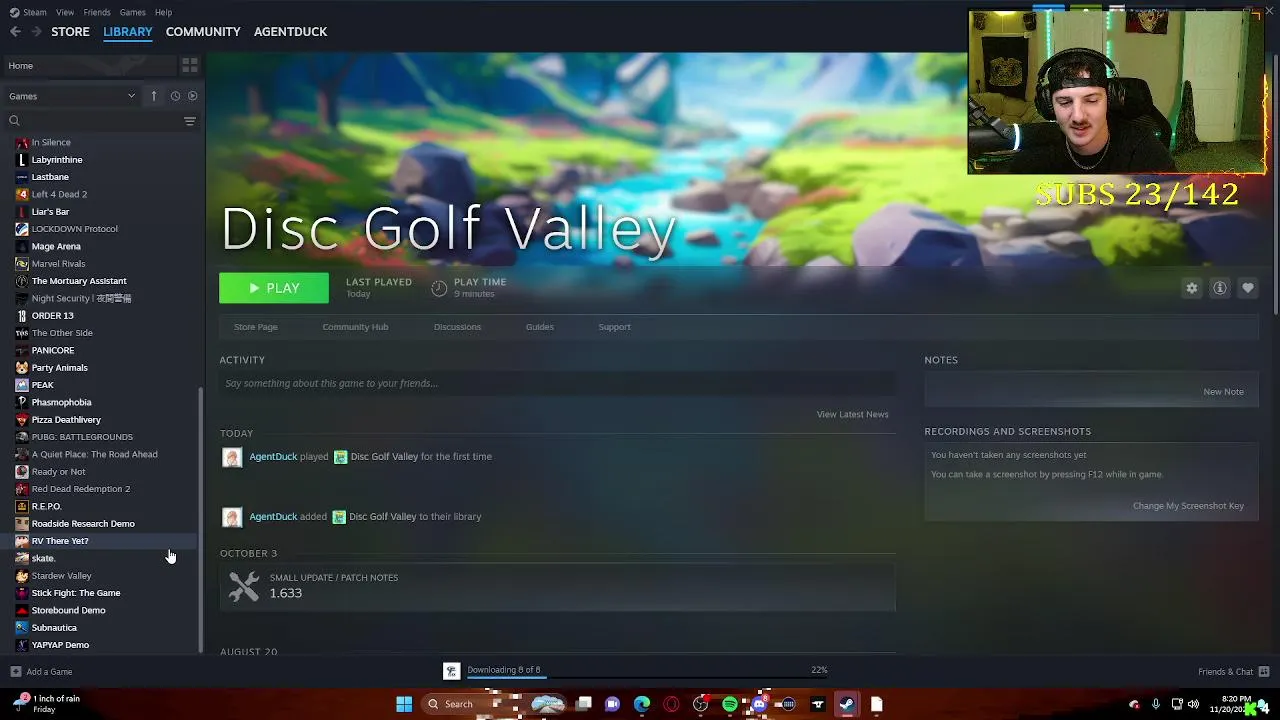This screenshot has height=720, width=1280.
Task: Create a New Note
Action: pos(1223,392)
